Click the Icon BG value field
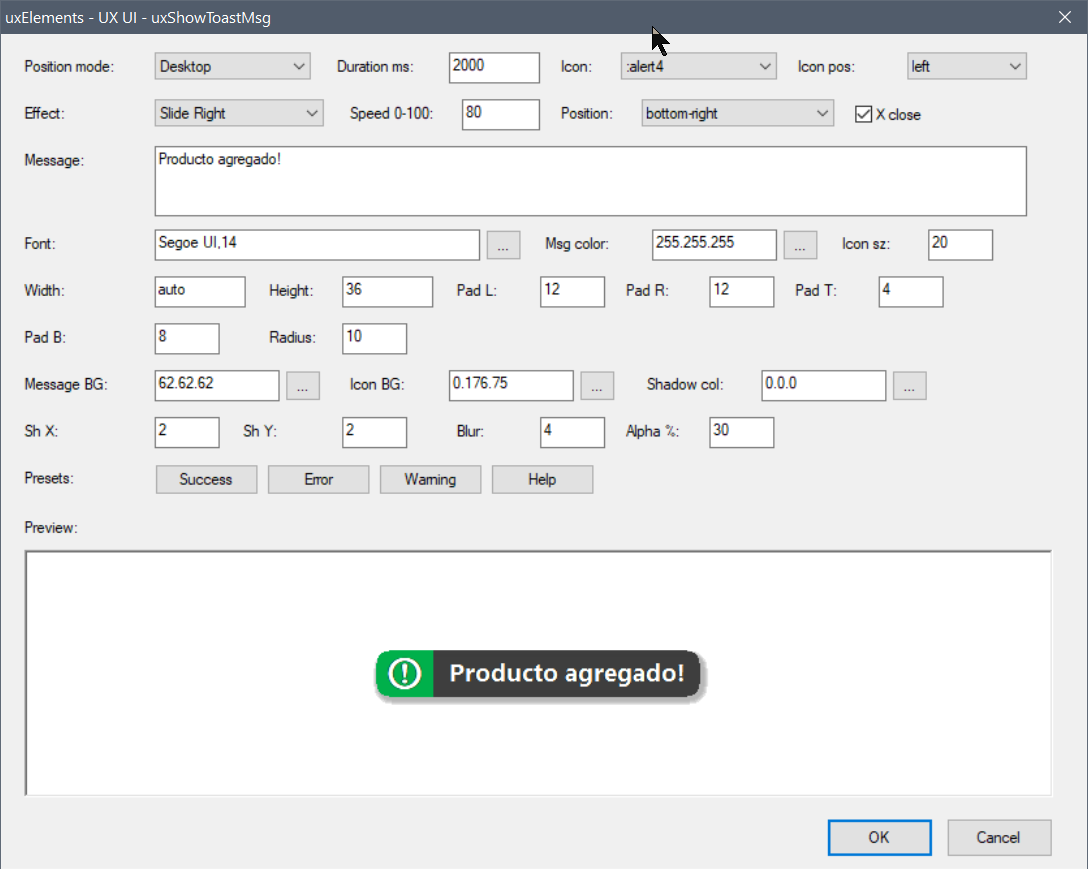This screenshot has height=869, width=1088. pyautogui.click(x=511, y=385)
